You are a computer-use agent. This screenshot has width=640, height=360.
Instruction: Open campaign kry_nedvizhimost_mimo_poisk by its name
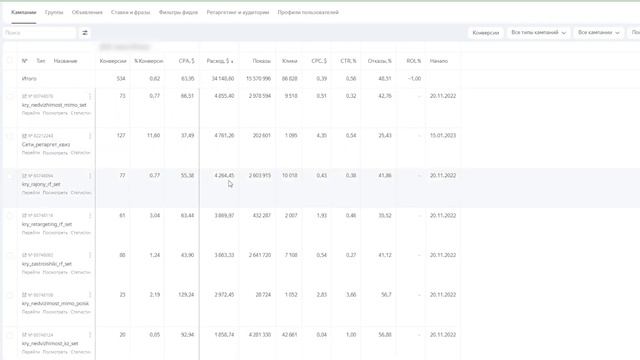point(55,303)
